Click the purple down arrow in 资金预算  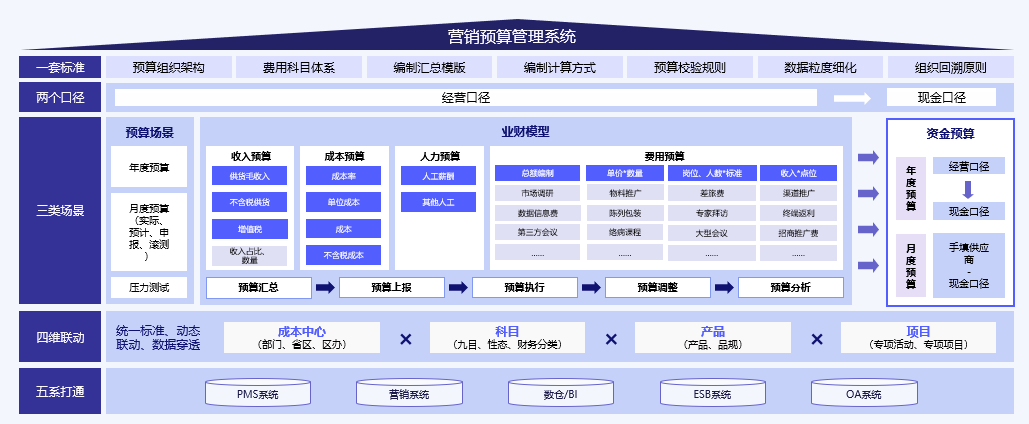[x=968, y=189]
